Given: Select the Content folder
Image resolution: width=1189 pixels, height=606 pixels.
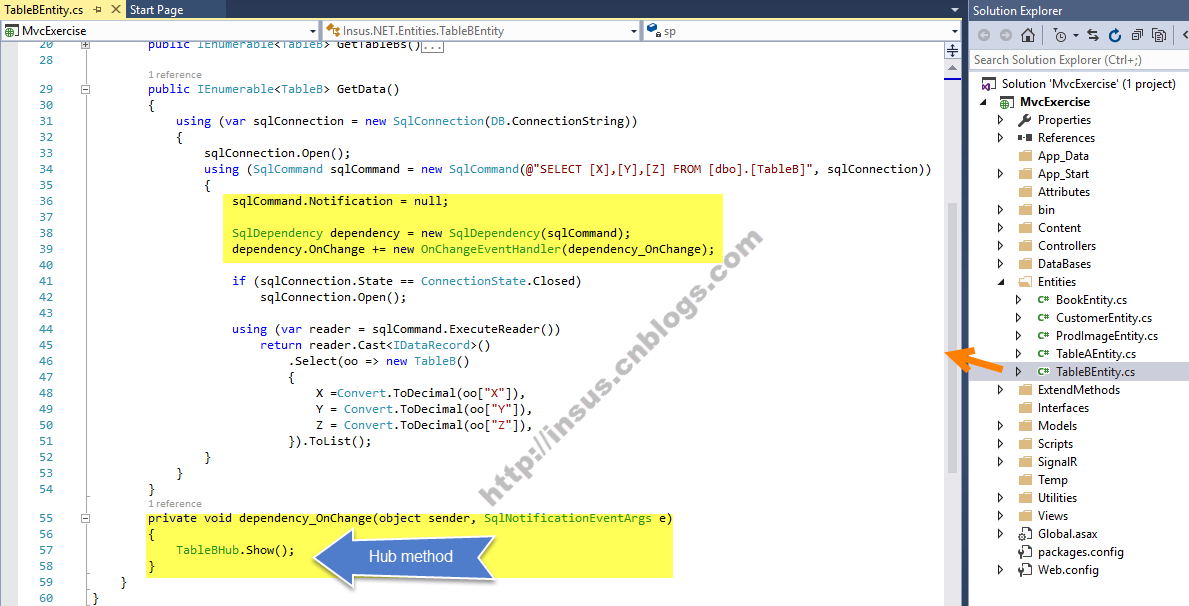Looking at the screenshot, I should (1059, 228).
